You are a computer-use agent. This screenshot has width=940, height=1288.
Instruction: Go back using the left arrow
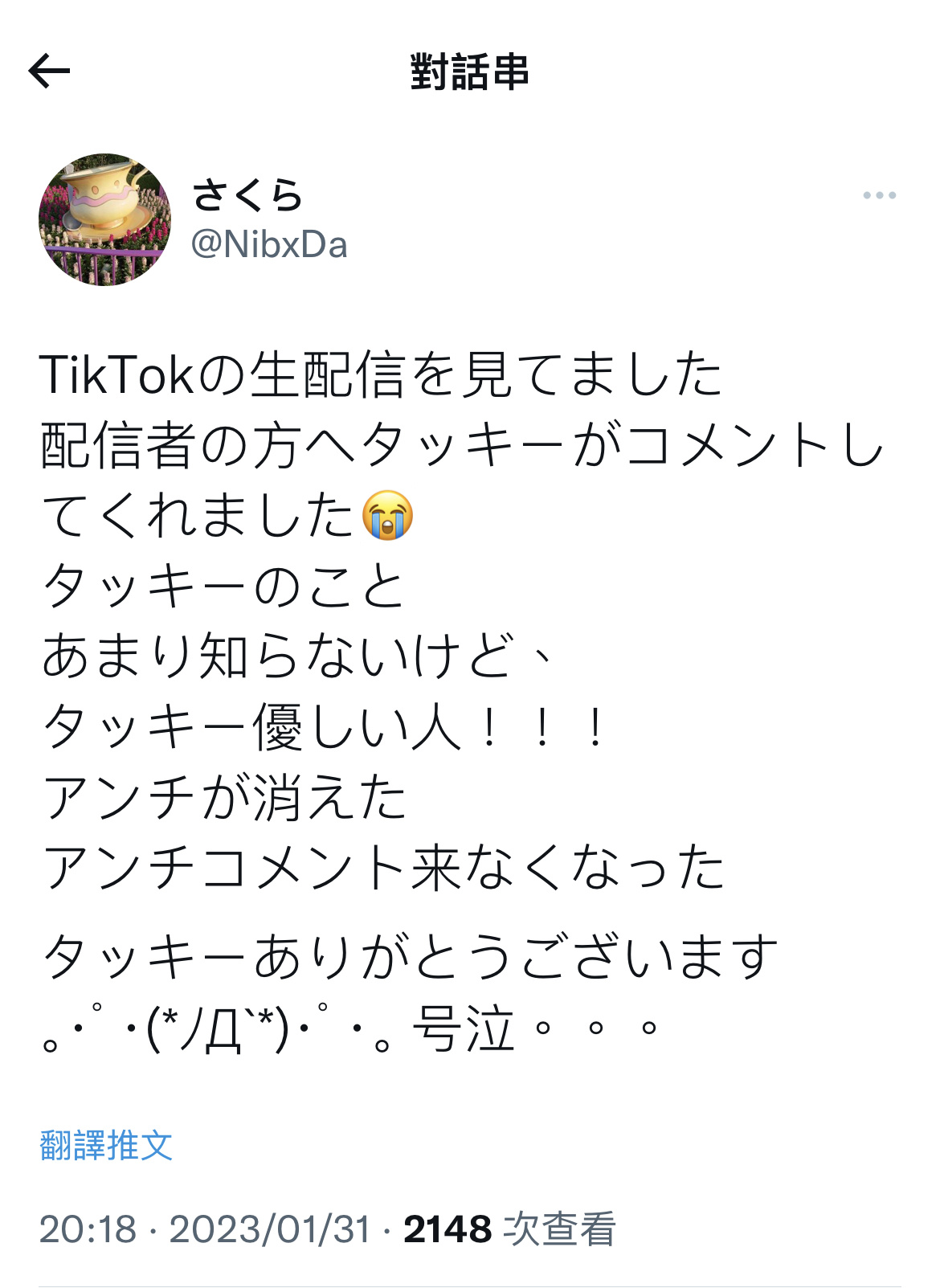(50, 71)
